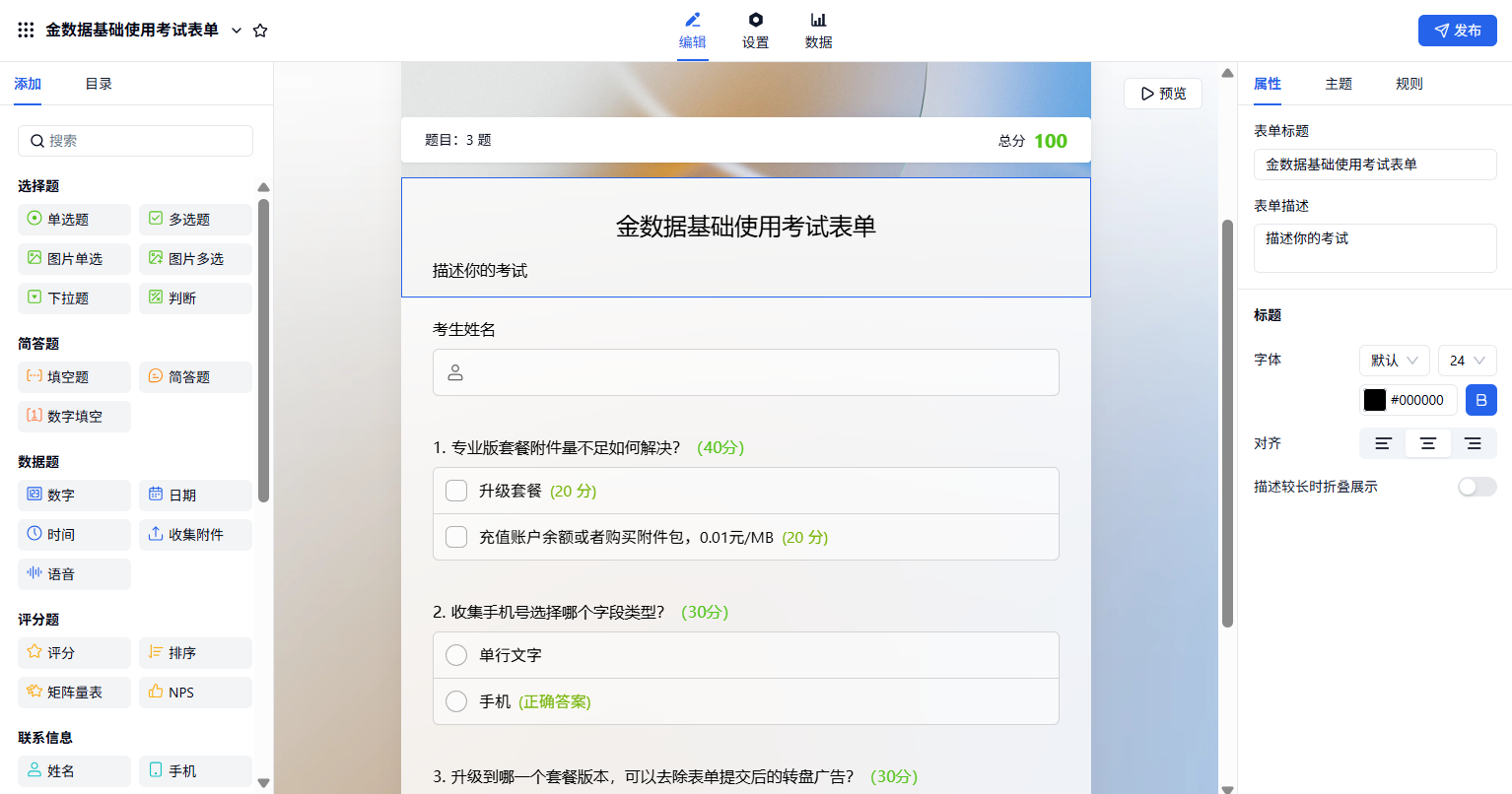Insert a 矩阵量表 question
The height and width of the screenshot is (794, 1512).
(74, 693)
